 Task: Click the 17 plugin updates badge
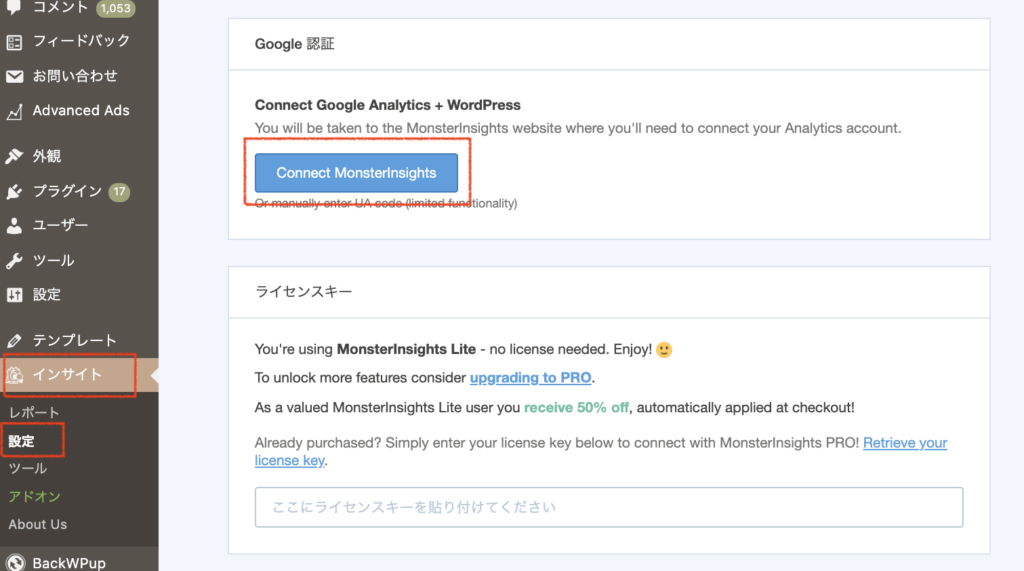tap(119, 191)
